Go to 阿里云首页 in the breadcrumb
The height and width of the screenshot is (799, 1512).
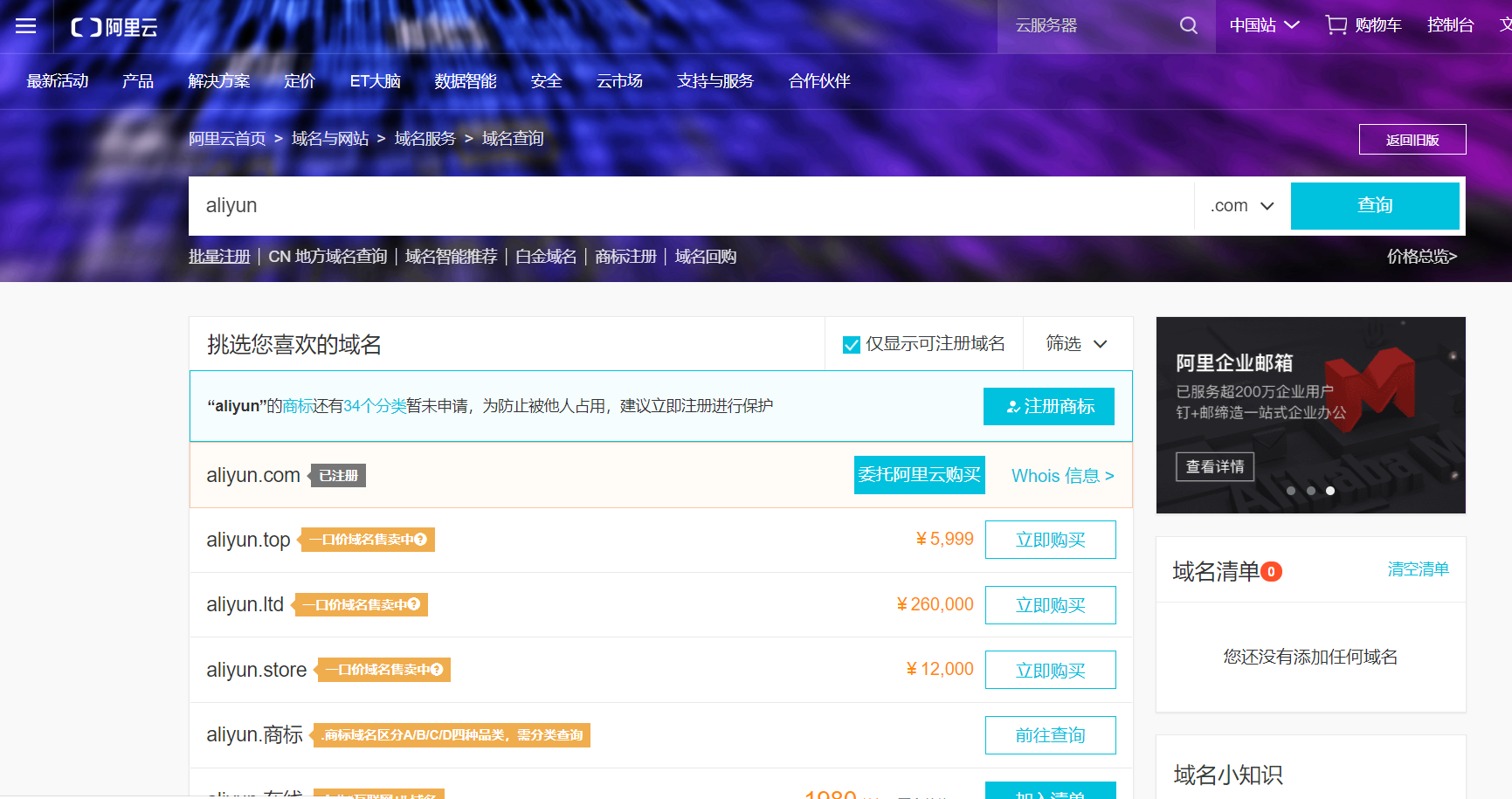coord(227,139)
